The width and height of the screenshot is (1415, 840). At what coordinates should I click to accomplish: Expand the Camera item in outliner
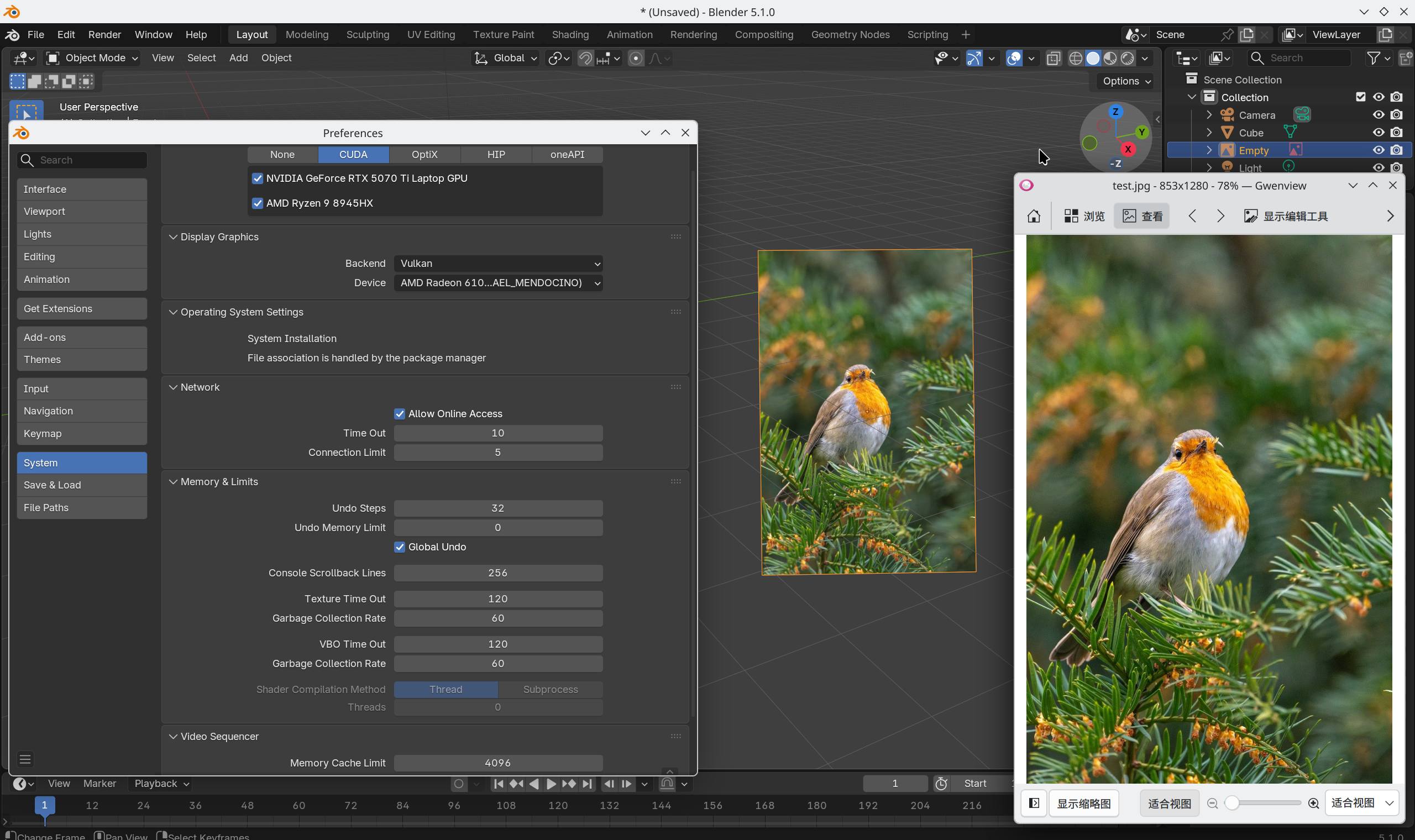coord(1209,115)
